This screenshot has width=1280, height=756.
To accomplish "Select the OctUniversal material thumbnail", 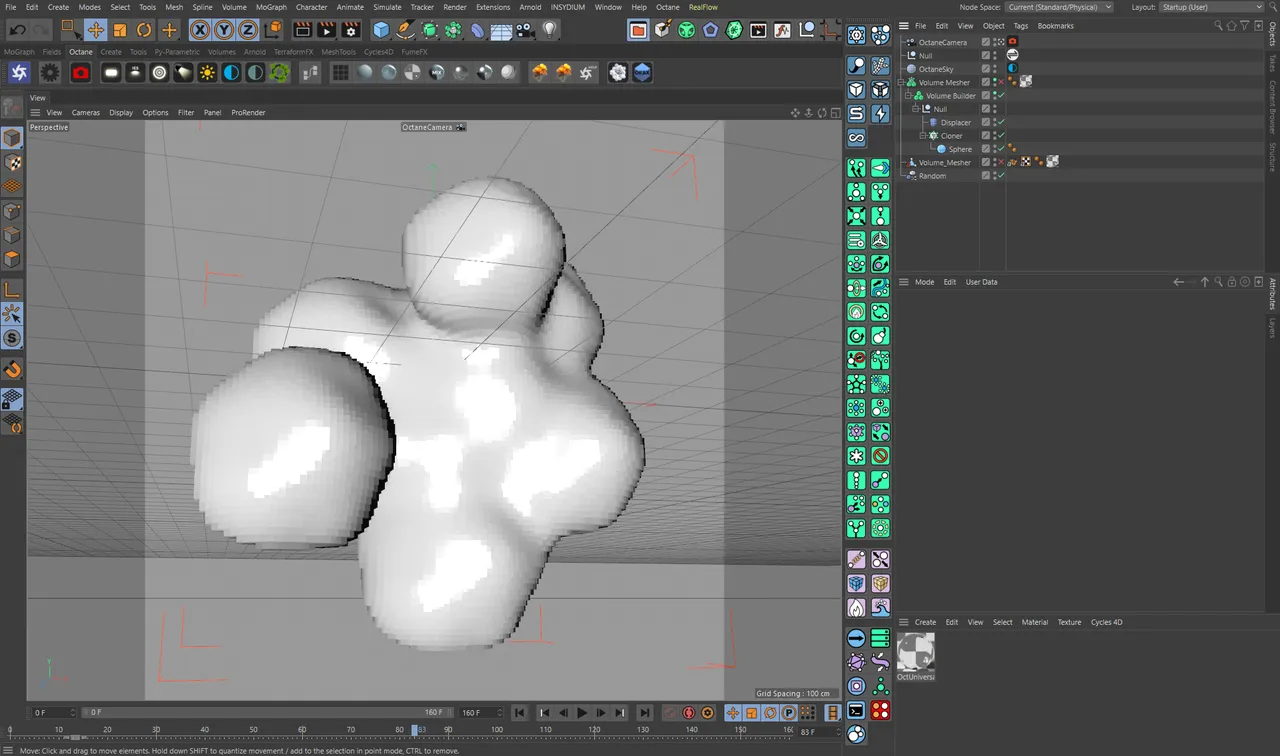I will (x=916, y=652).
